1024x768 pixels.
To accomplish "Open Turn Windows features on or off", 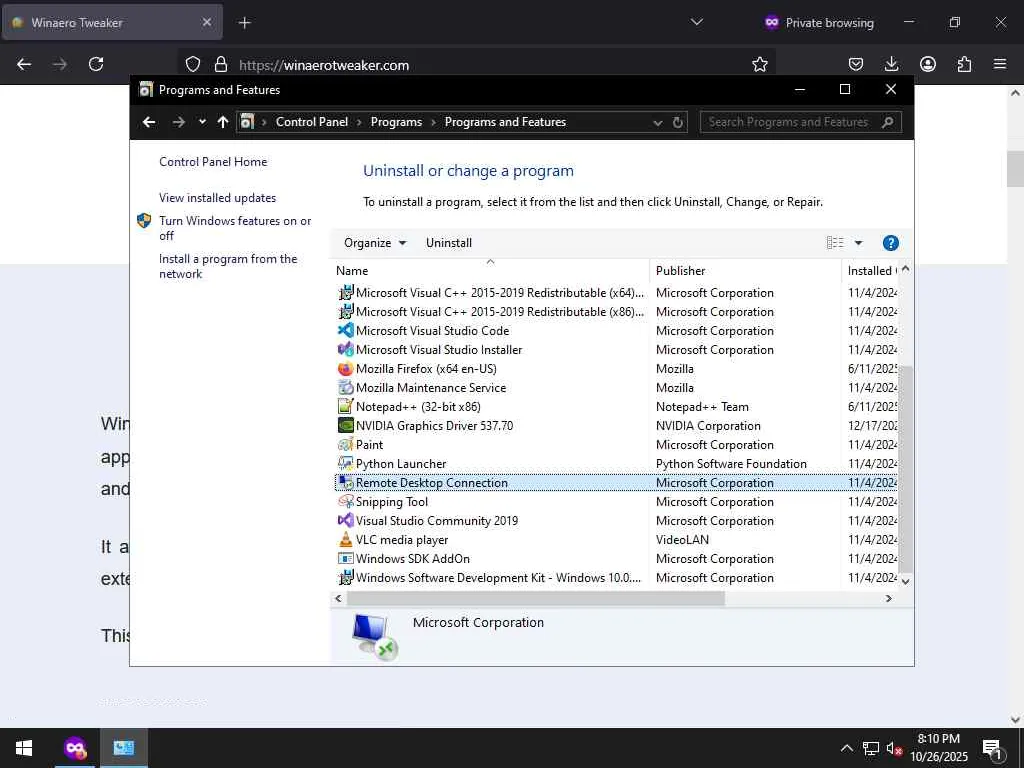I will click(235, 228).
